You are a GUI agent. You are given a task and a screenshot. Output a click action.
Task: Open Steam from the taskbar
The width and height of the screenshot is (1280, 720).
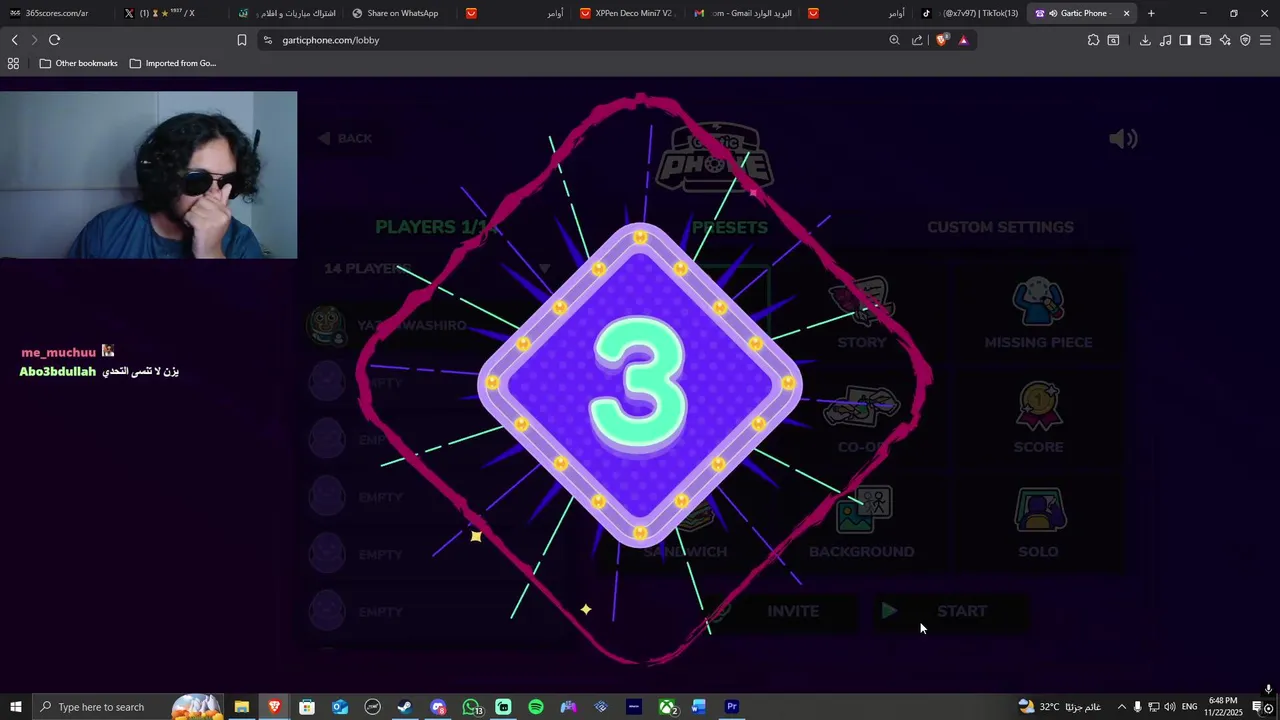pyautogui.click(x=405, y=707)
